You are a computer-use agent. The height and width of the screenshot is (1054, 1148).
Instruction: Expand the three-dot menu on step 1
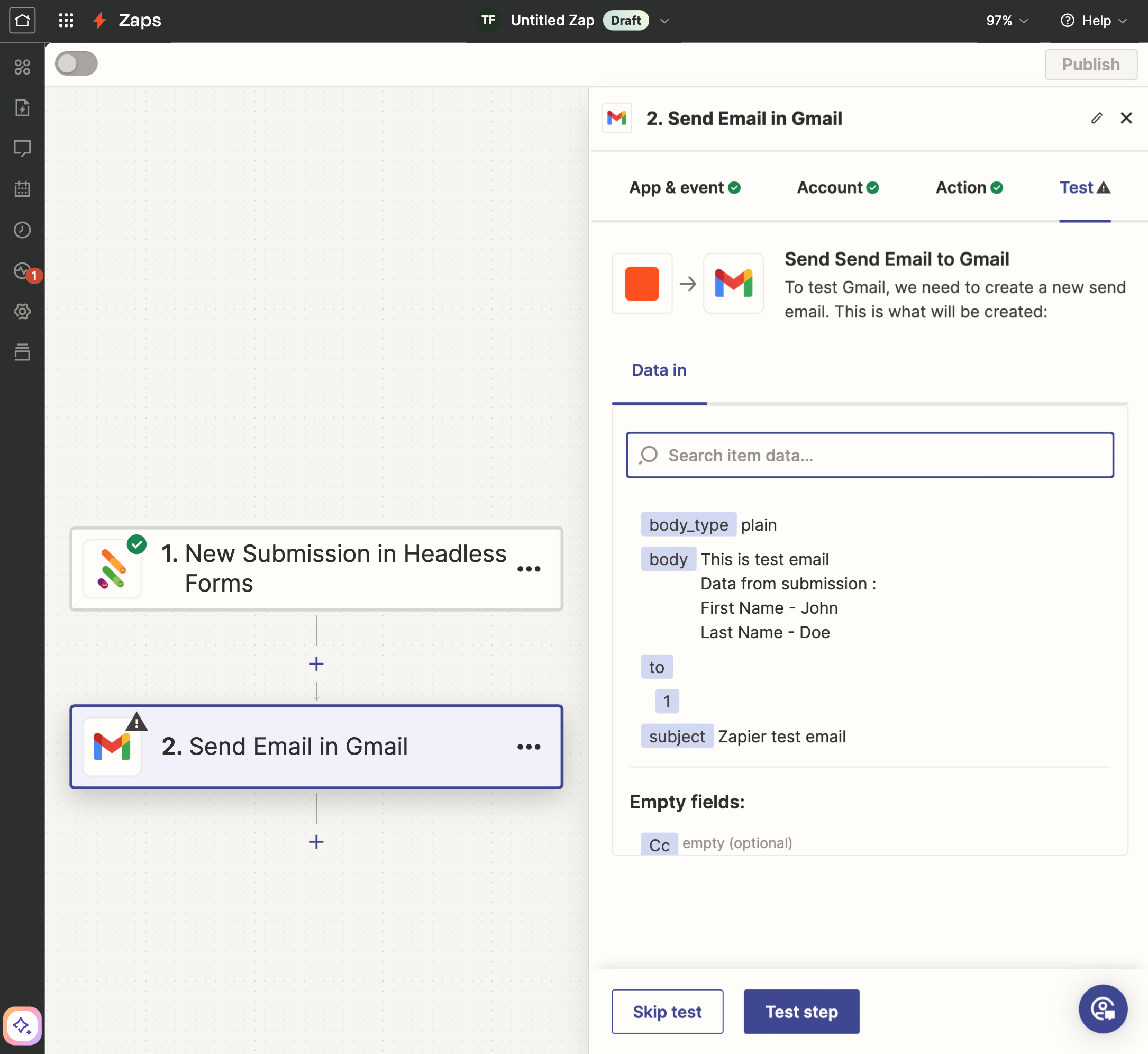530,566
